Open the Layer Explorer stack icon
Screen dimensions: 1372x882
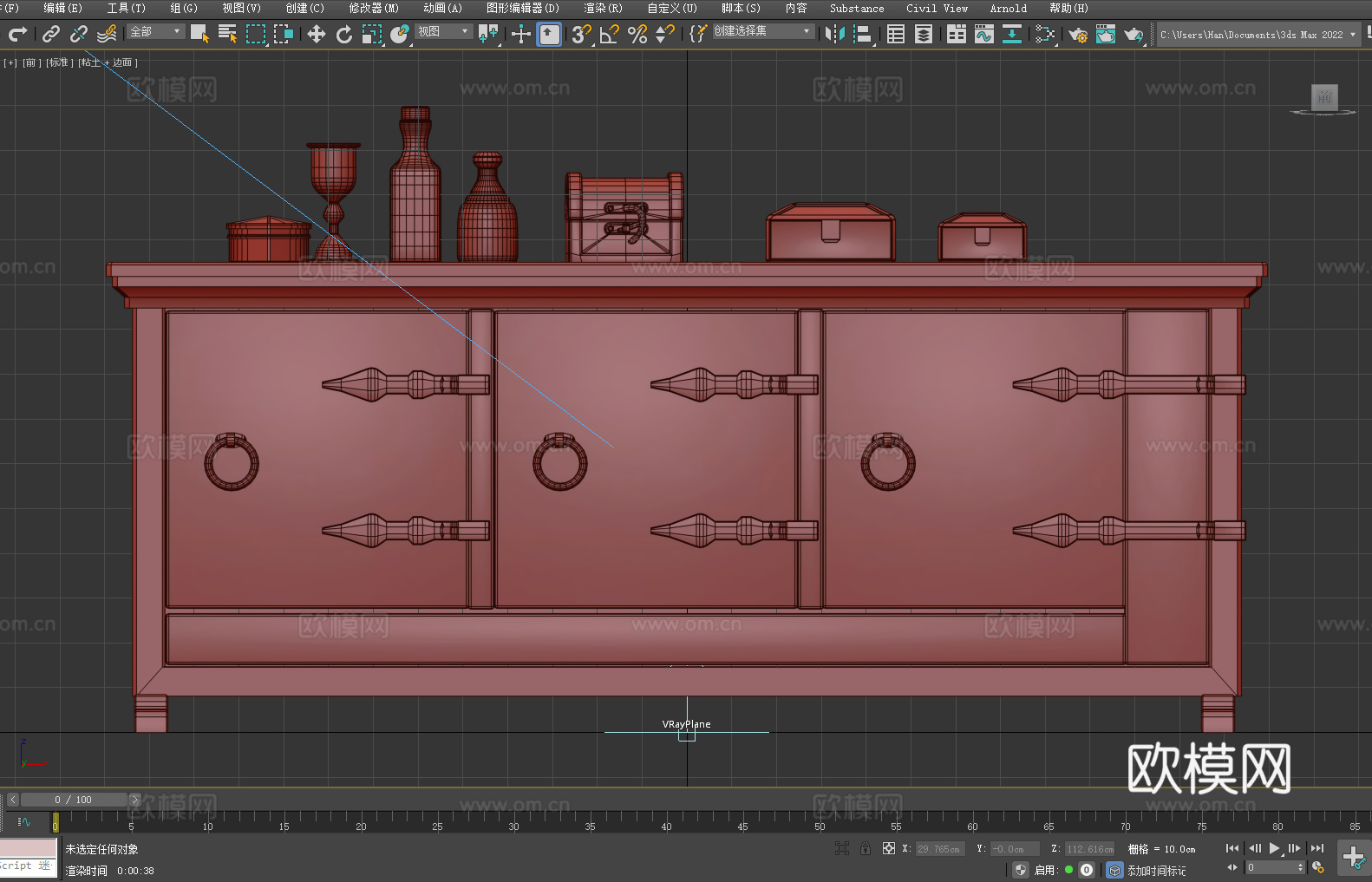pos(924,34)
